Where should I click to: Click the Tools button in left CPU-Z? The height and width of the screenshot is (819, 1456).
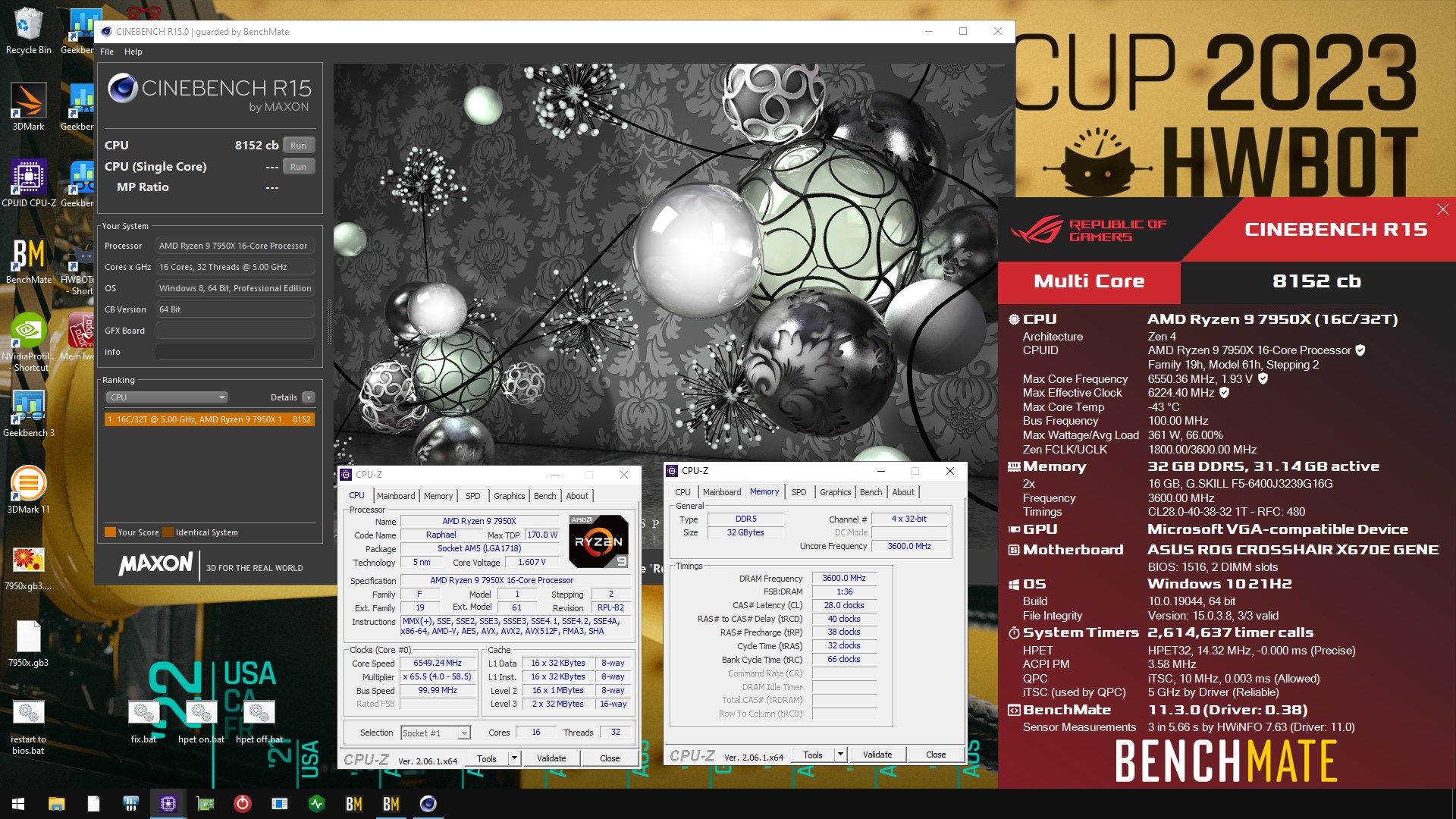tap(487, 758)
